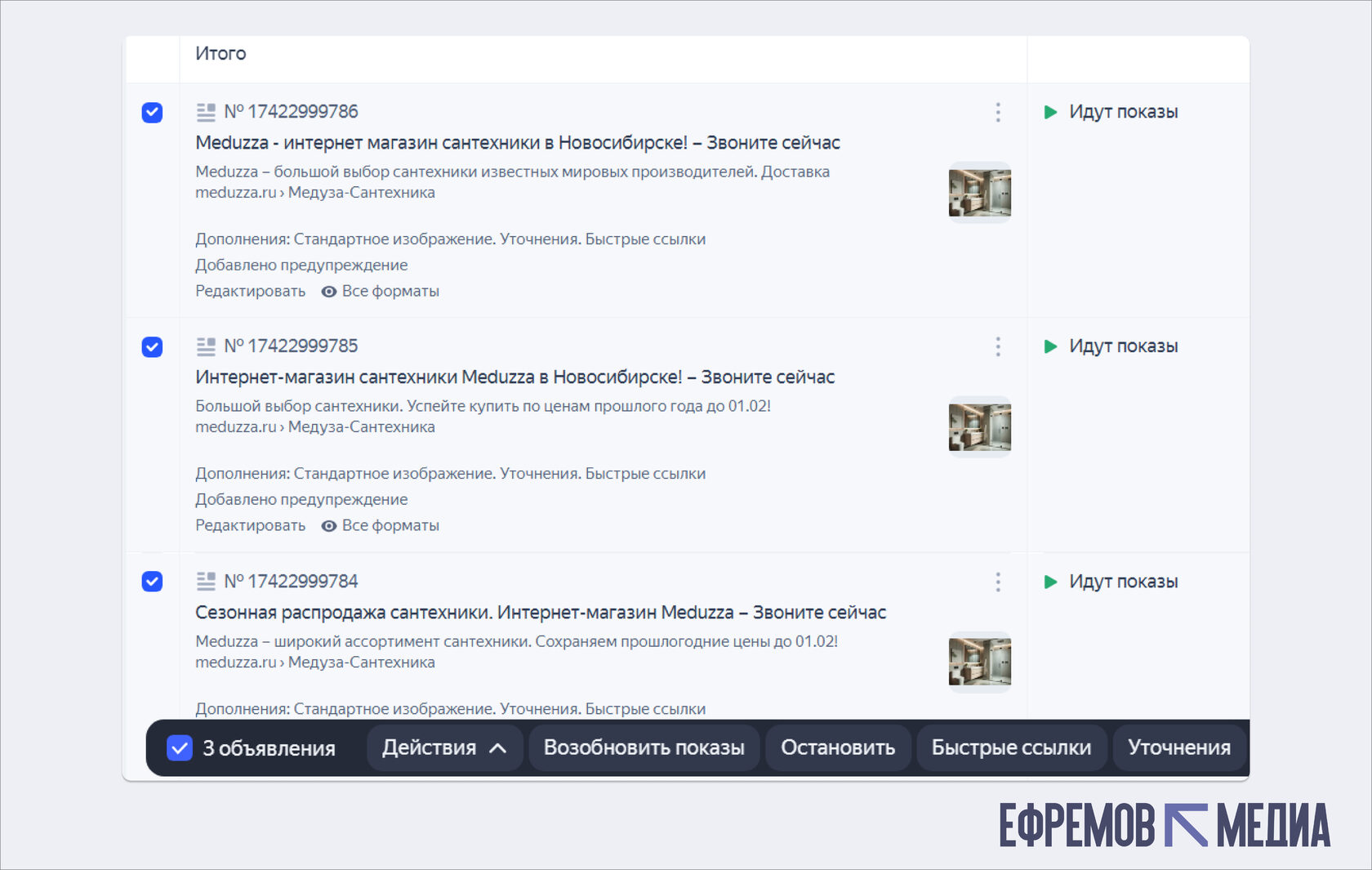Screen dimensions: 1372x870
Task: Open 'Уточнения' from the bottom action bar
Action: tap(1179, 747)
